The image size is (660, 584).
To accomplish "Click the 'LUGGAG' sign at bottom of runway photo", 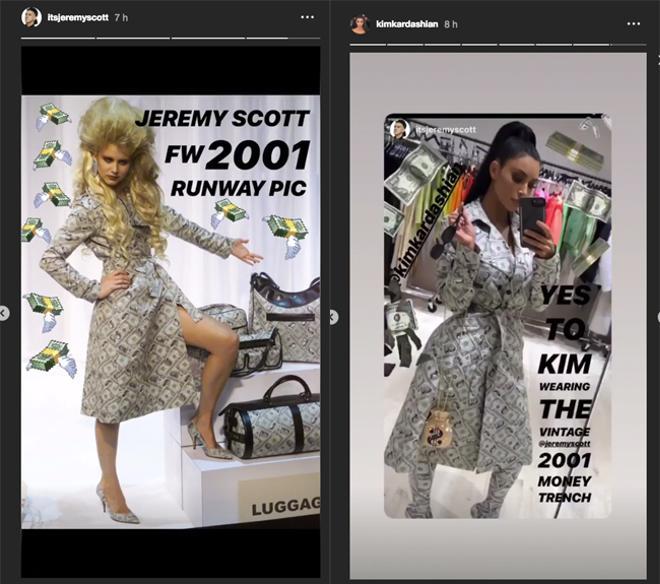I will [285, 507].
